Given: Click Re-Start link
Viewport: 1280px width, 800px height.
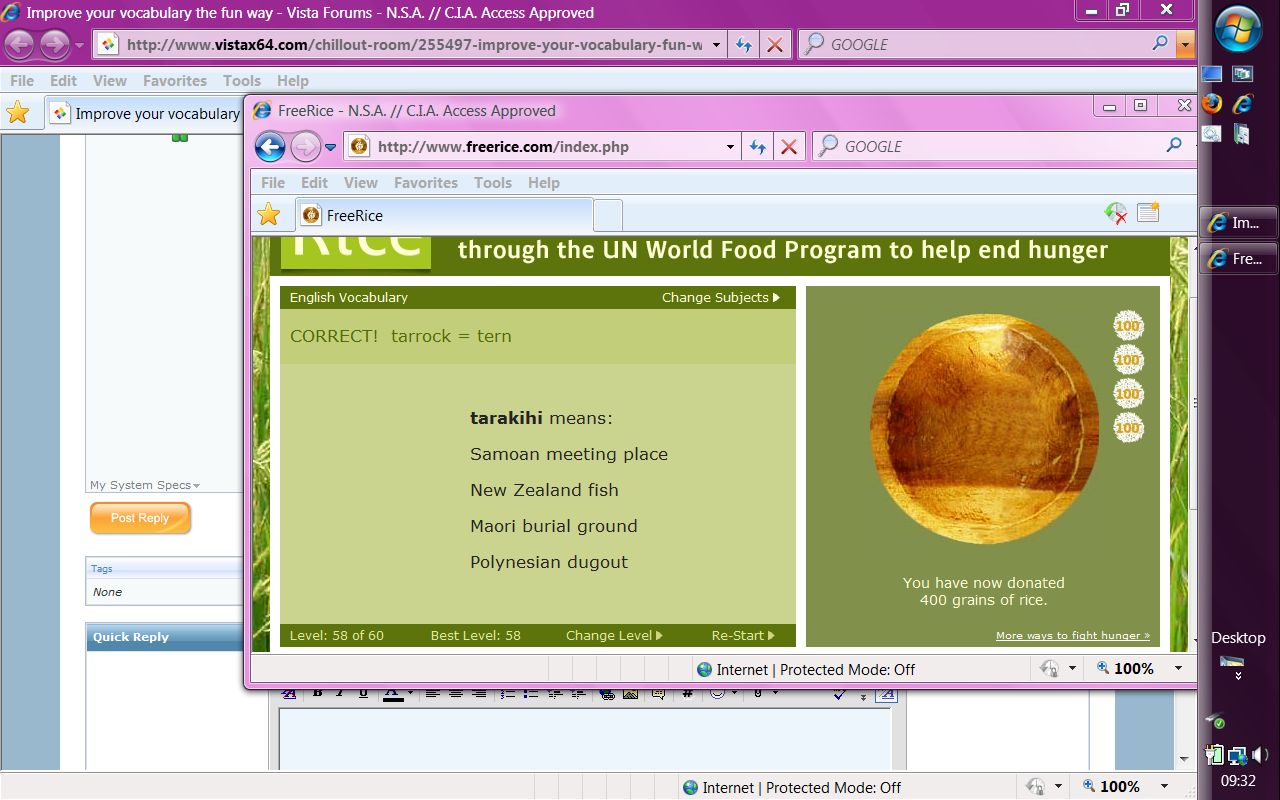Looking at the screenshot, I should (744, 635).
